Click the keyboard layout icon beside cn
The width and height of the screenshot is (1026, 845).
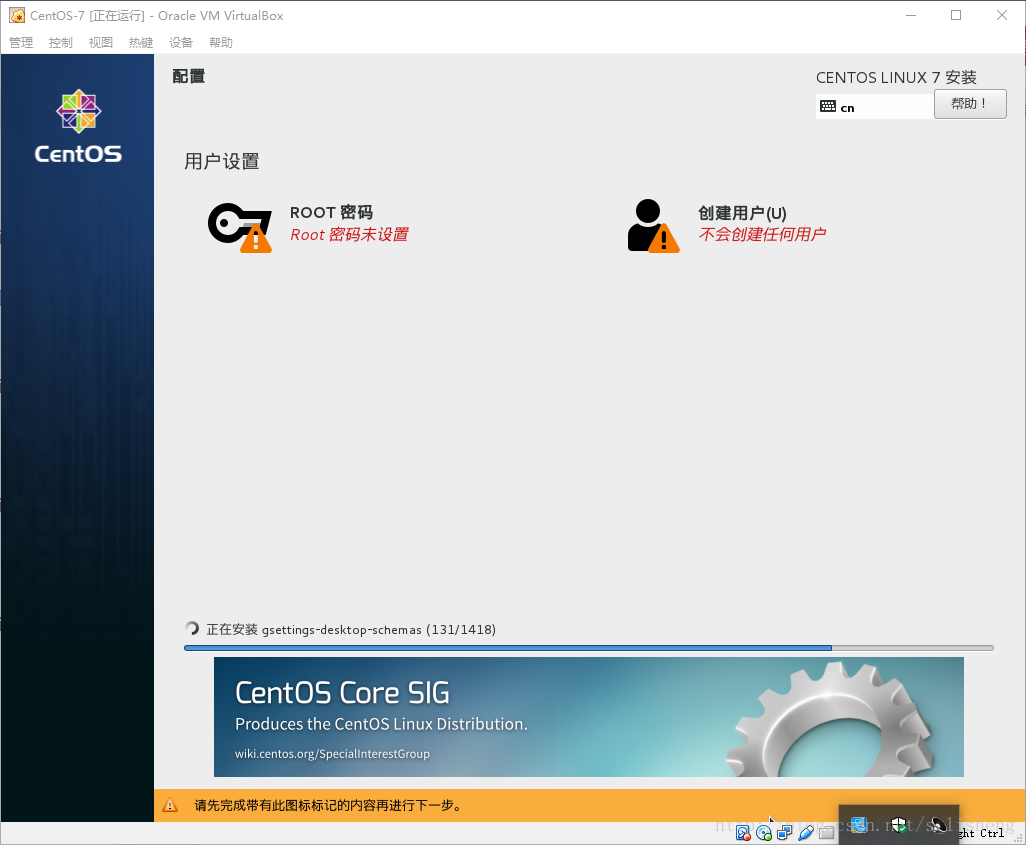pos(828,107)
